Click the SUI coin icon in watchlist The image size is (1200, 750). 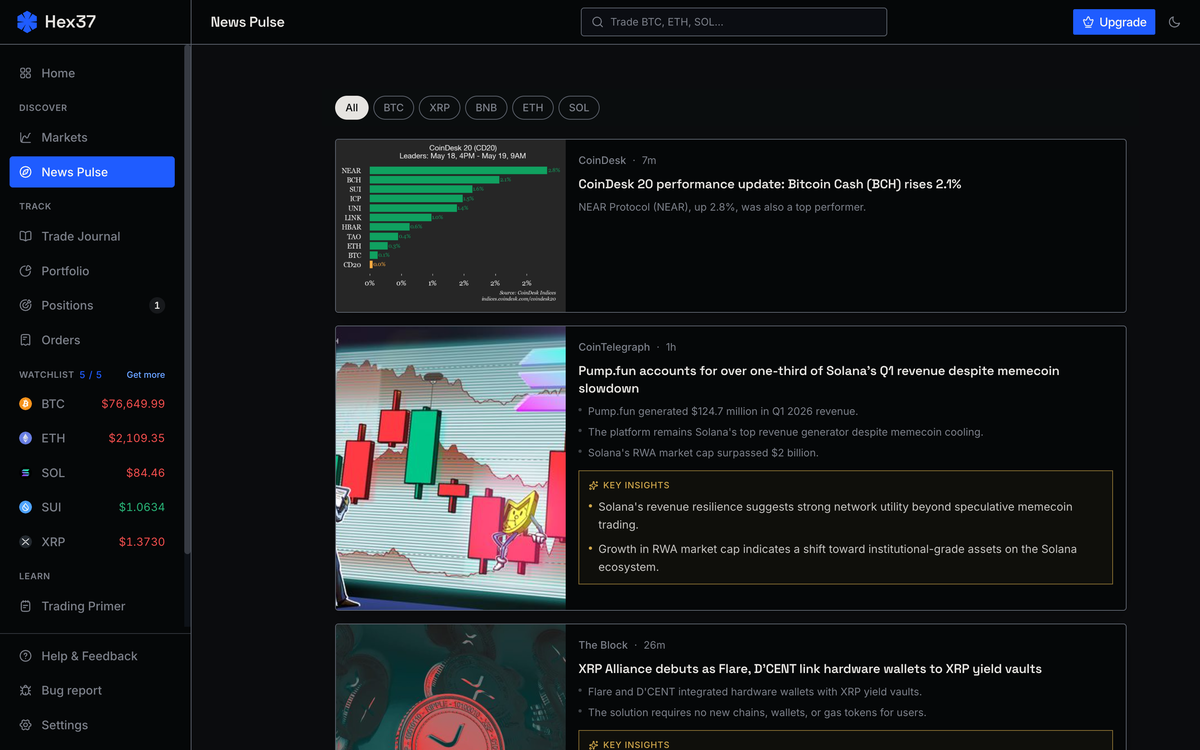tap(26, 507)
